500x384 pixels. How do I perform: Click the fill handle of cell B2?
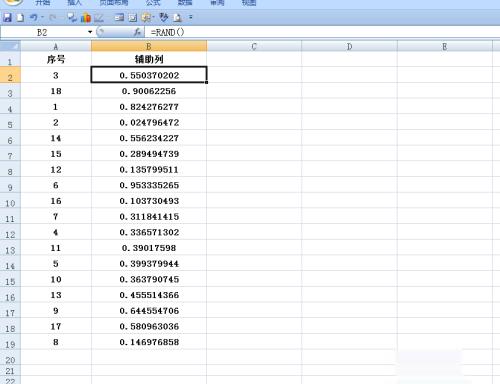click(x=207, y=82)
